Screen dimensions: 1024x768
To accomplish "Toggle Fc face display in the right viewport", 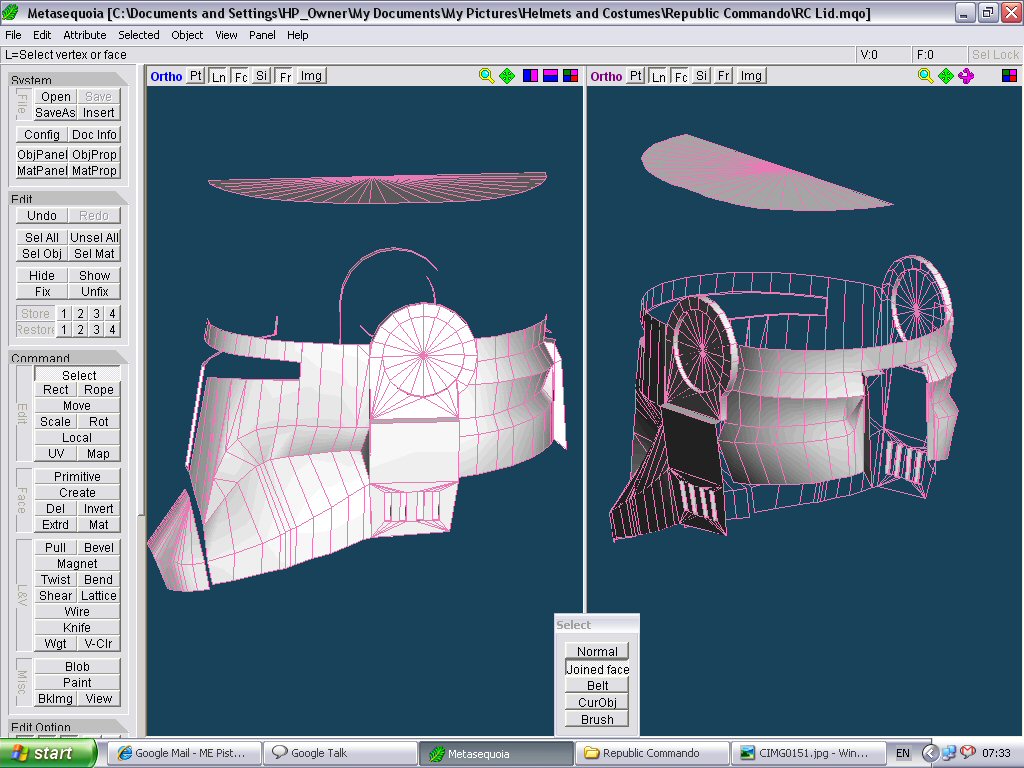I will click(x=680, y=76).
